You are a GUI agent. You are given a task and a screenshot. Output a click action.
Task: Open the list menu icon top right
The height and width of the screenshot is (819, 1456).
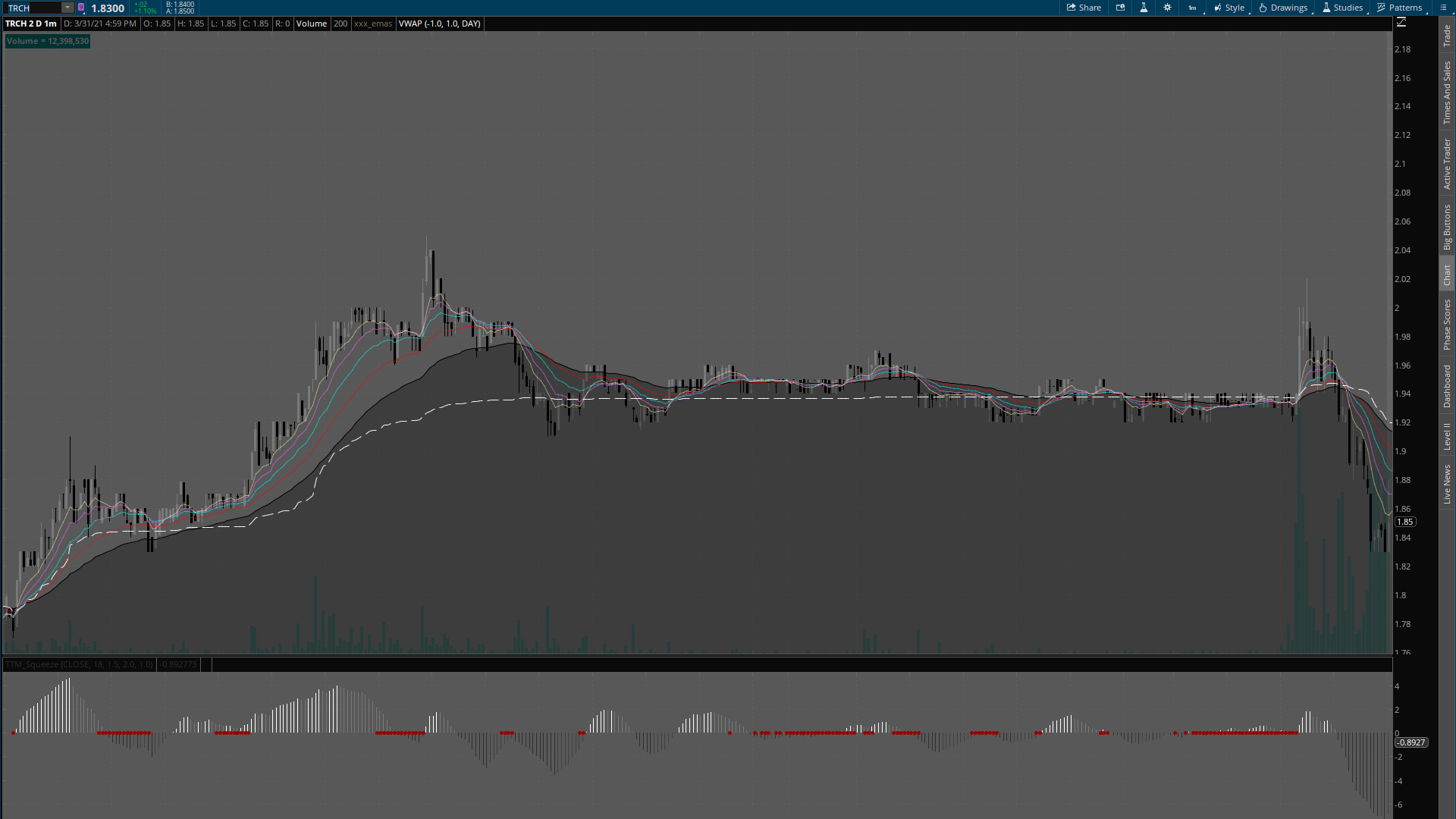[x=1443, y=8]
